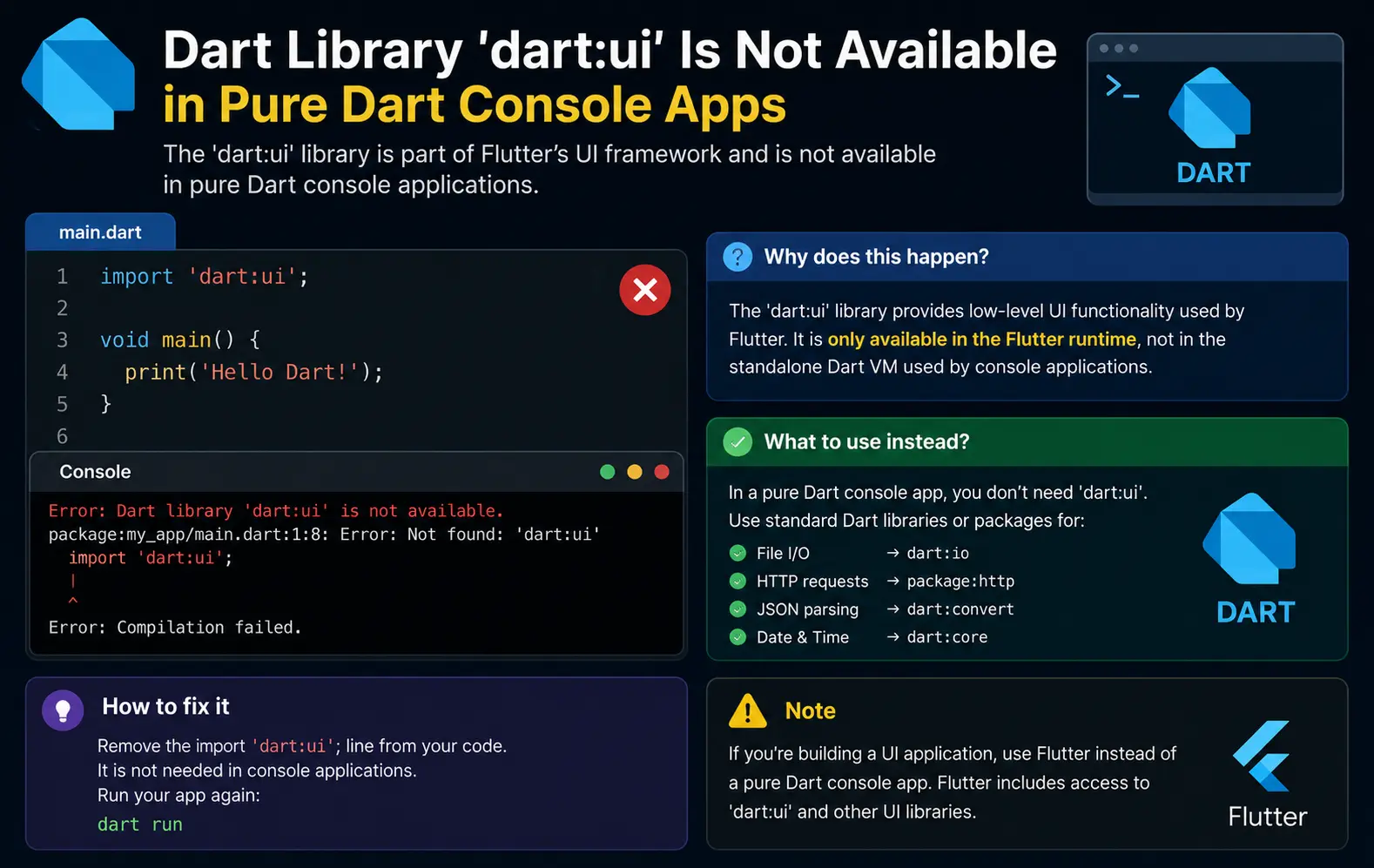Click the green check next to Date & Time
The height and width of the screenshot is (868, 1374).
click(x=738, y=636)
